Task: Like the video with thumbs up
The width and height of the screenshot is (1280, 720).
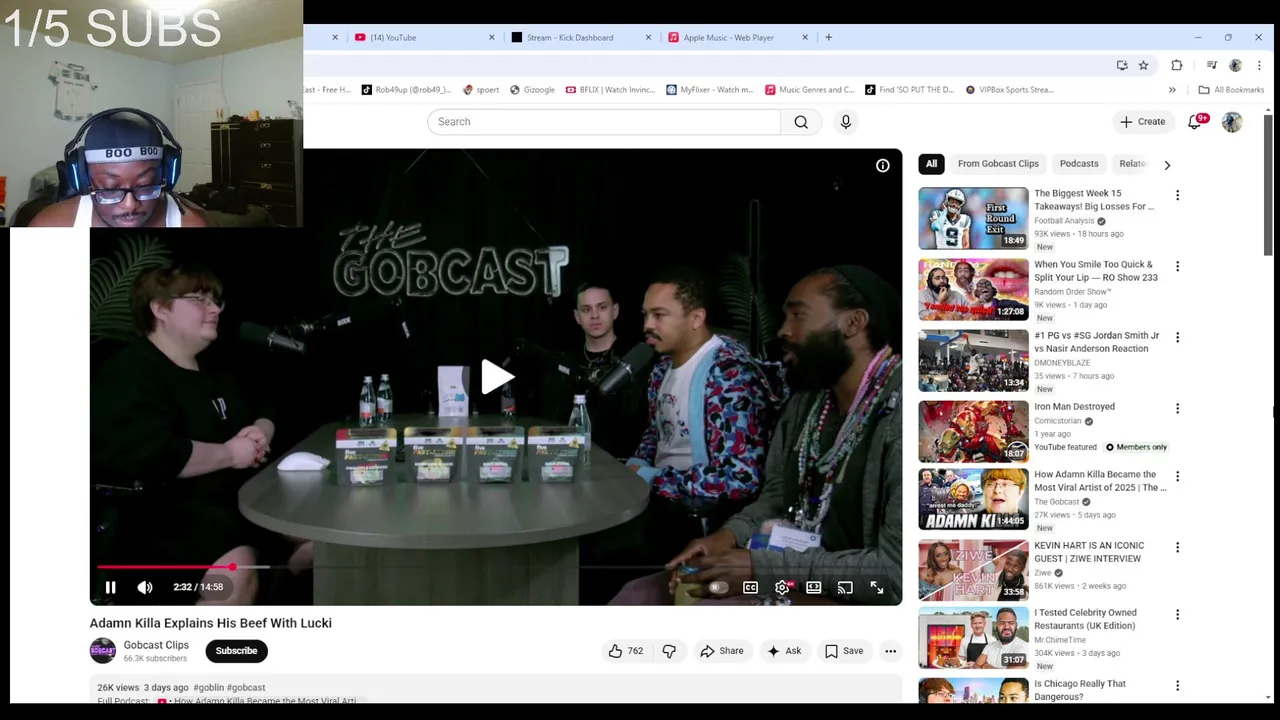Action: (625, 651)
